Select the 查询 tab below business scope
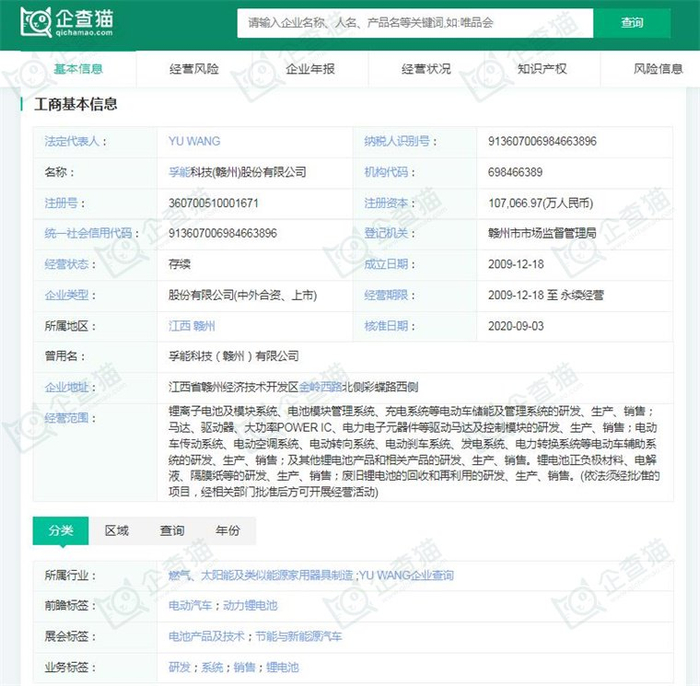Image resolution: width=700 pixels, height=686 pixels. [172, 530]
